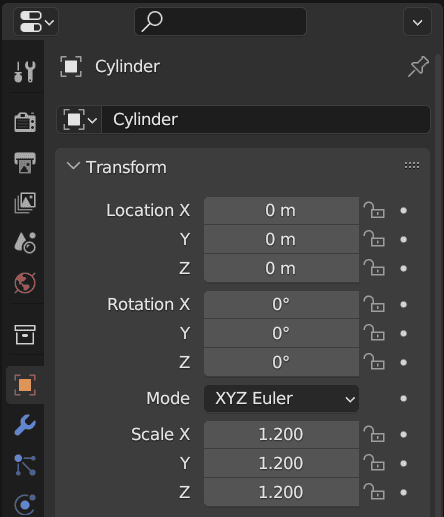444x517 pixels.
Task: Toggle lock on Scale Y
Action: point(374,463)
